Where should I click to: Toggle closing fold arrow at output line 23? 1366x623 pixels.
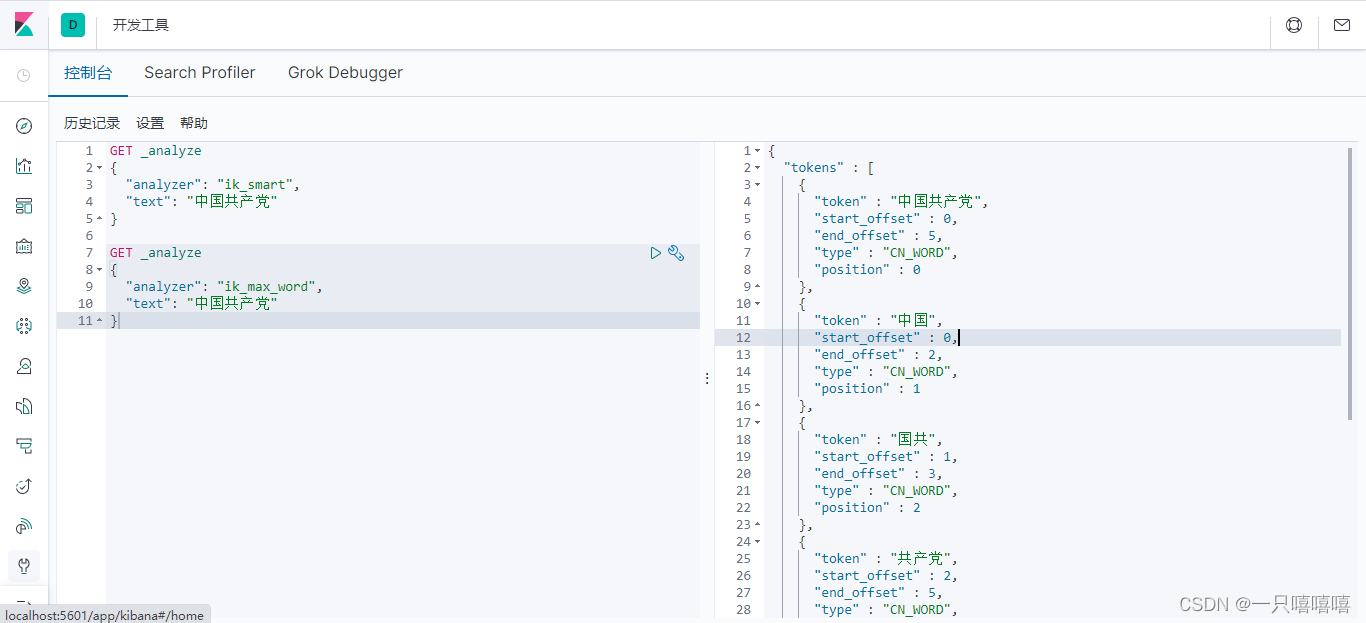757,525
